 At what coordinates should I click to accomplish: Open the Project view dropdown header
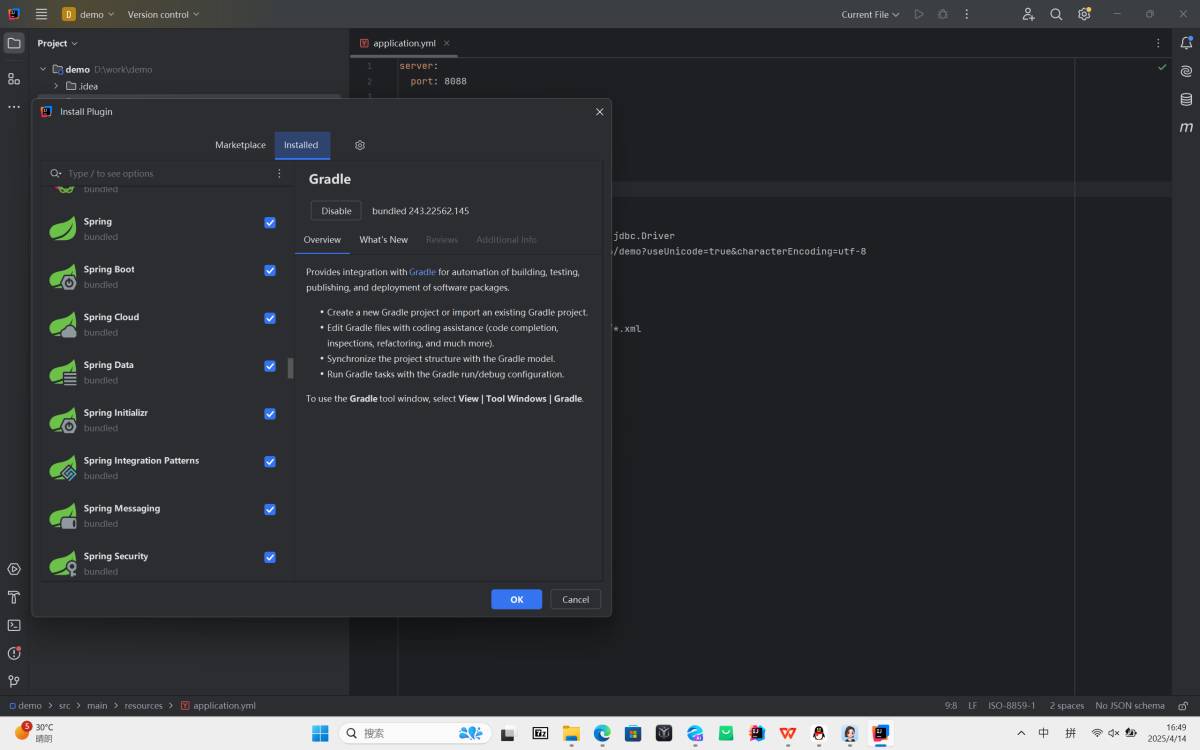pos(57,43)
